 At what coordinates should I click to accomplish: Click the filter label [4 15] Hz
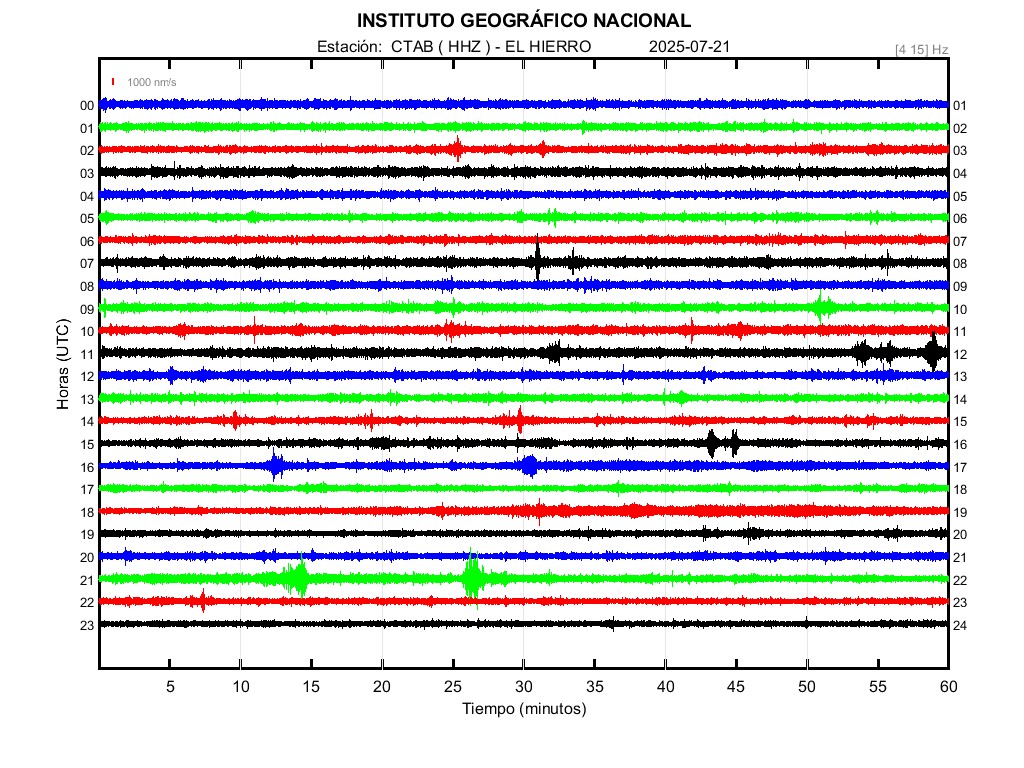[x=921, y=50]
